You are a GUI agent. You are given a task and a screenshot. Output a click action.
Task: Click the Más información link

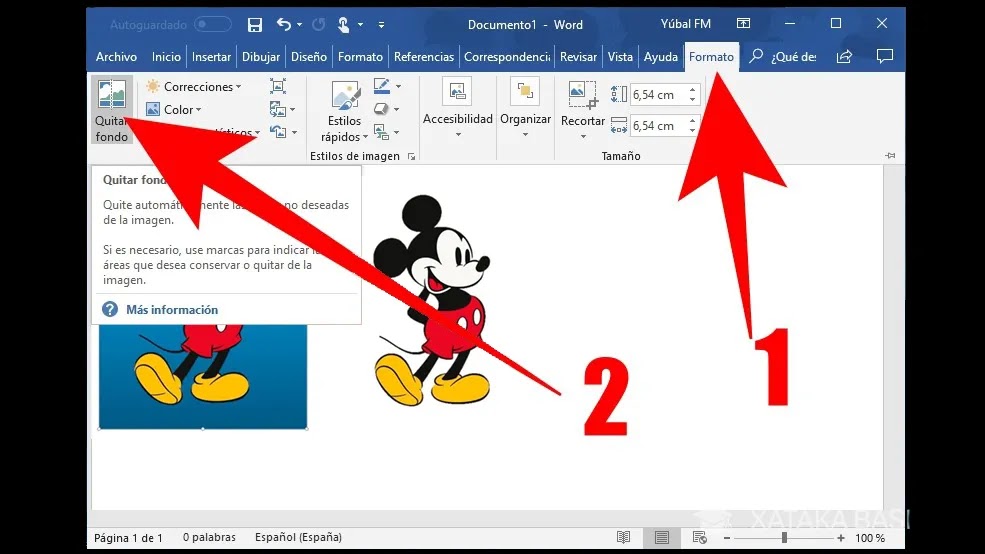pos(171,310)
